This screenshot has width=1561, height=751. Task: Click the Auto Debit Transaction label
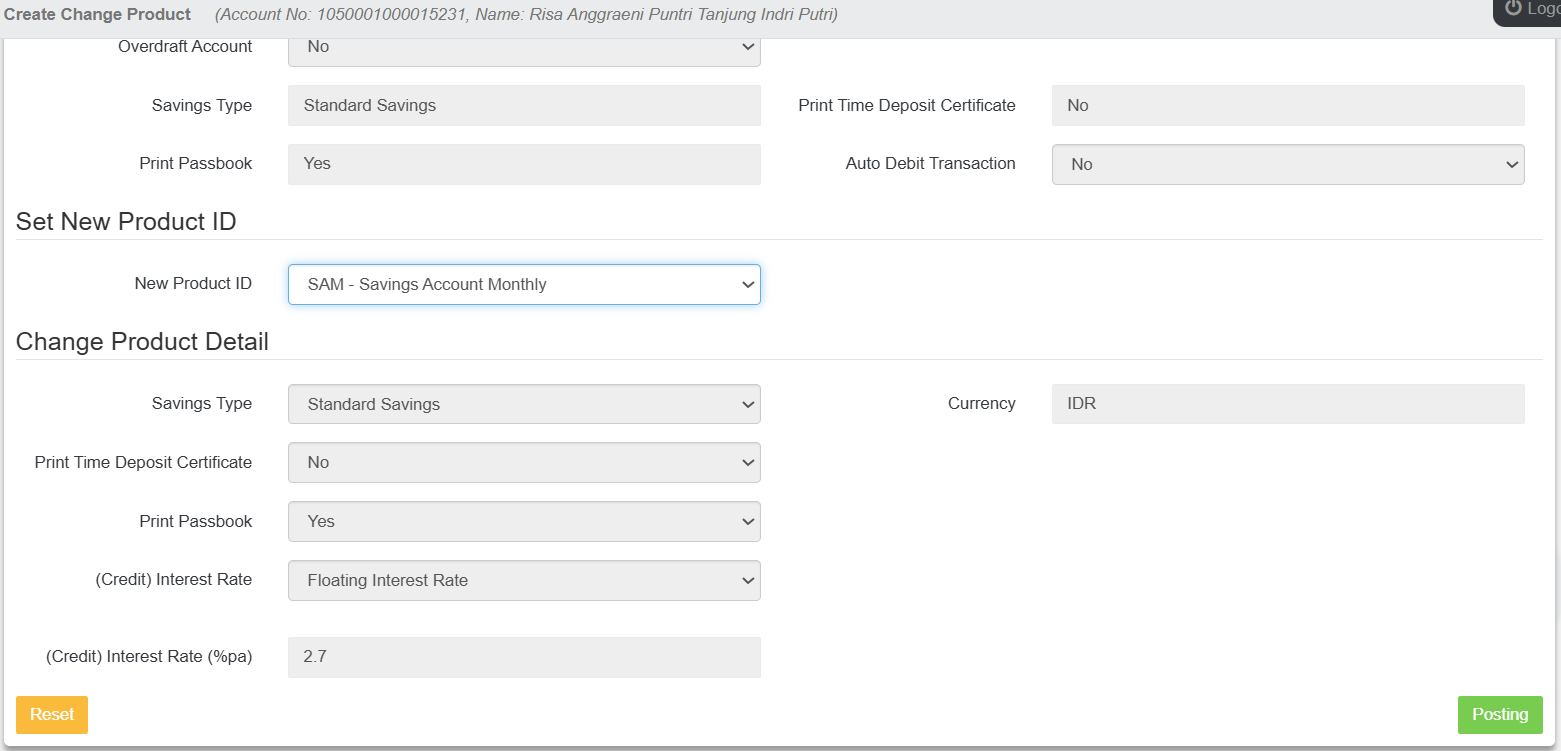(930, 163)
